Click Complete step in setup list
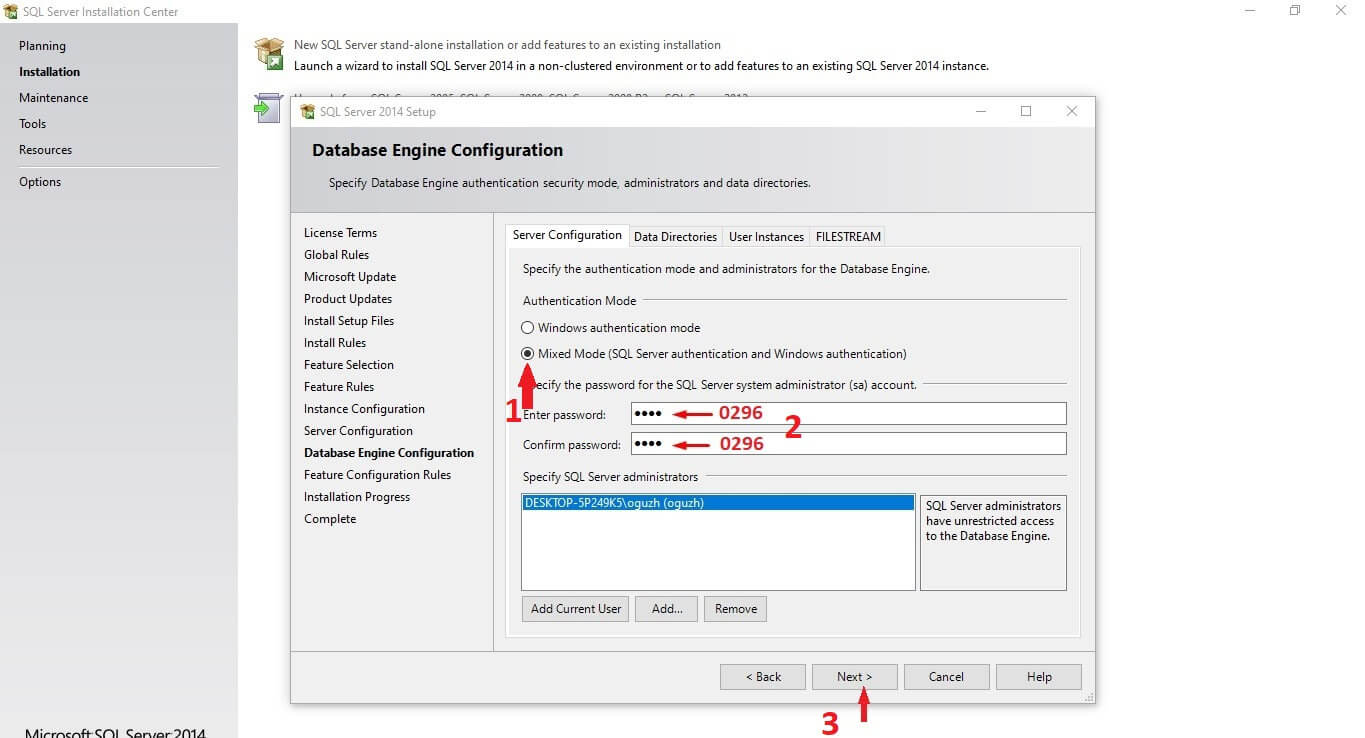 (x=330, y=519)
